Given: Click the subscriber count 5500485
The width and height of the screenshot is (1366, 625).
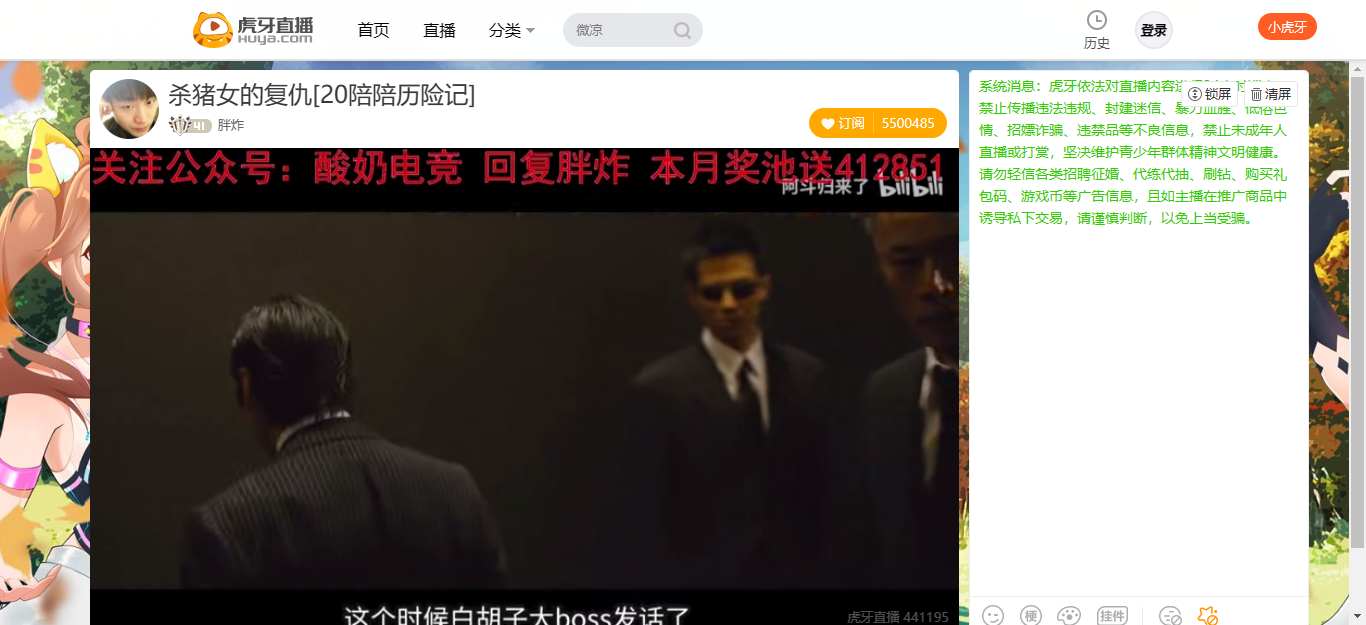Looking at the screenshot, I should click(x=909, y=123).
